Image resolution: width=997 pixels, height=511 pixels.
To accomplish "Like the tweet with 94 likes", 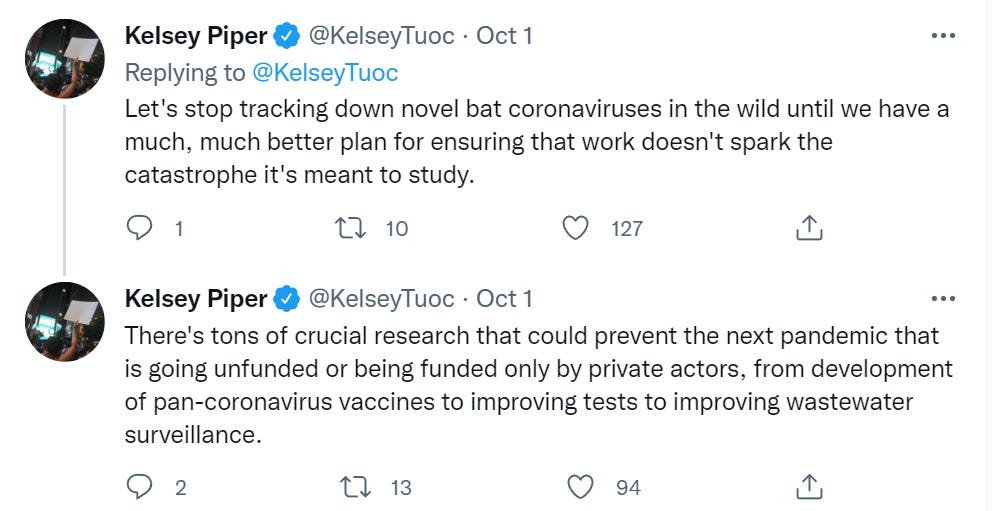I will coord(581,487).
